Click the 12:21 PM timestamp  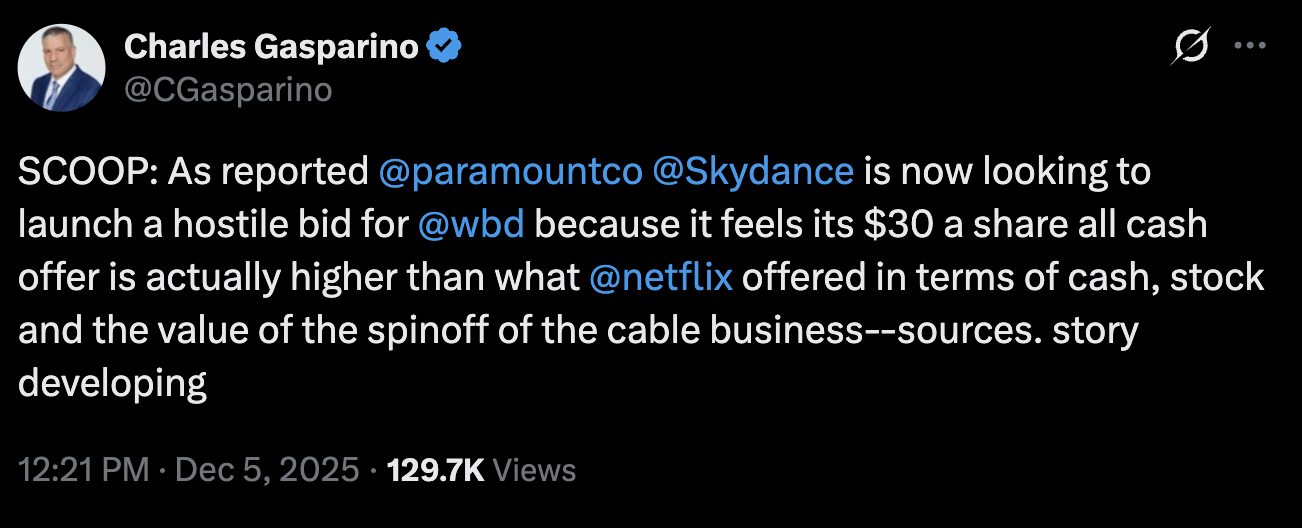(84, 470)
